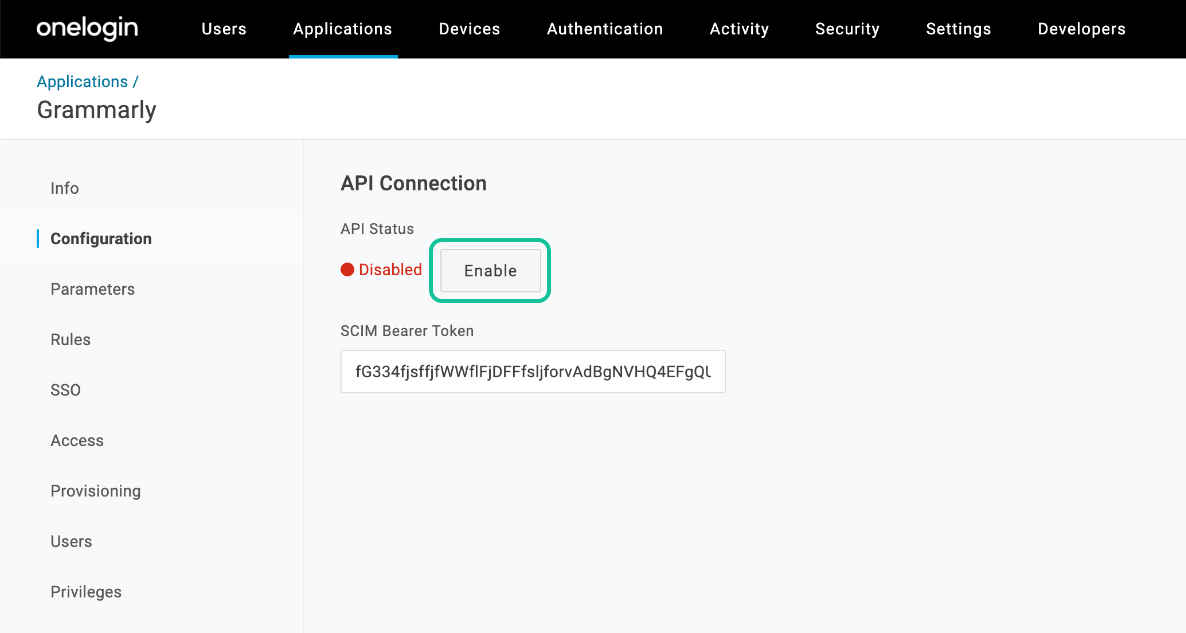Click the red Disabled status indicator
The image size is (1186, 633).
point(381,270)
